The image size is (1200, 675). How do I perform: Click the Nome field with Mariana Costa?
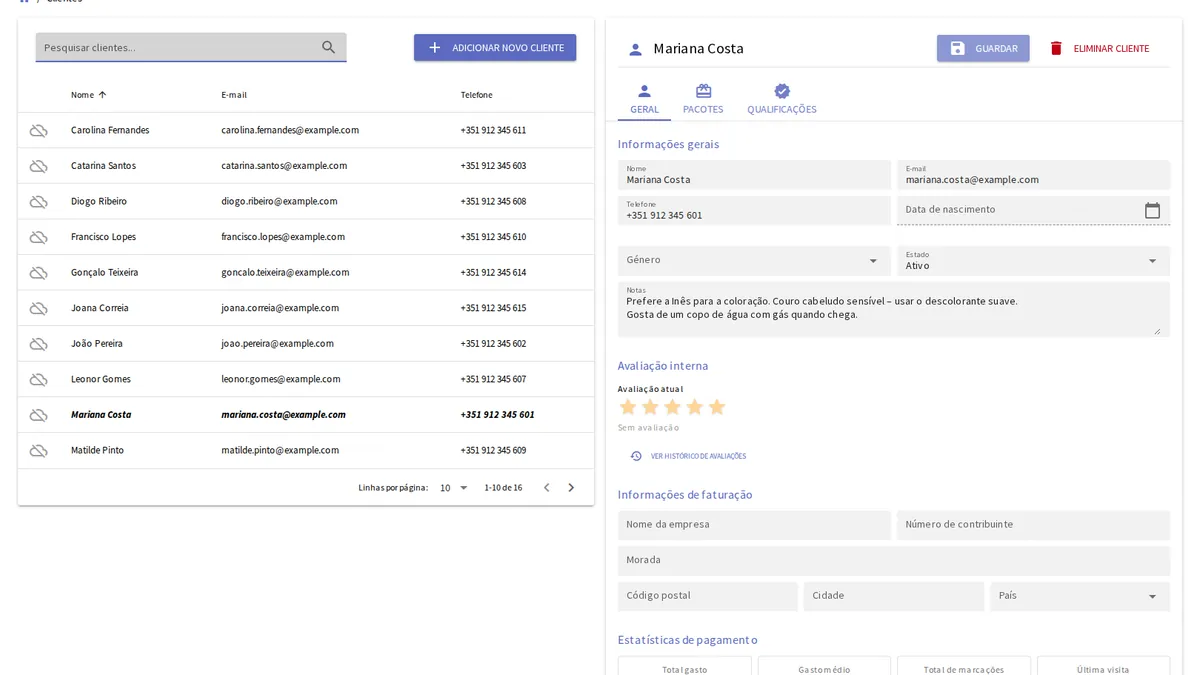[754, 175]
